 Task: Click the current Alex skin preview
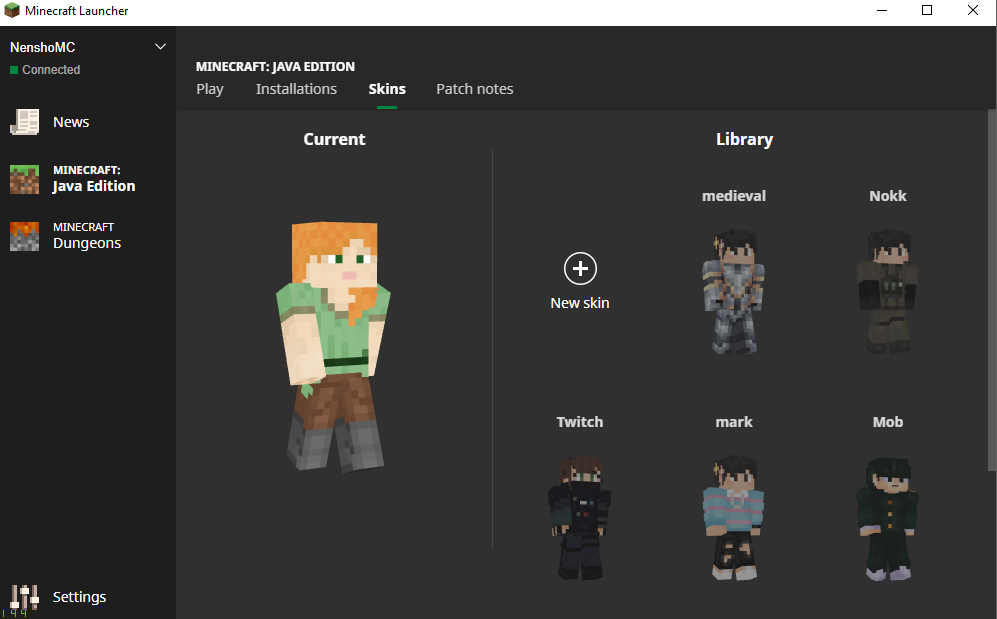coord(334,346)
